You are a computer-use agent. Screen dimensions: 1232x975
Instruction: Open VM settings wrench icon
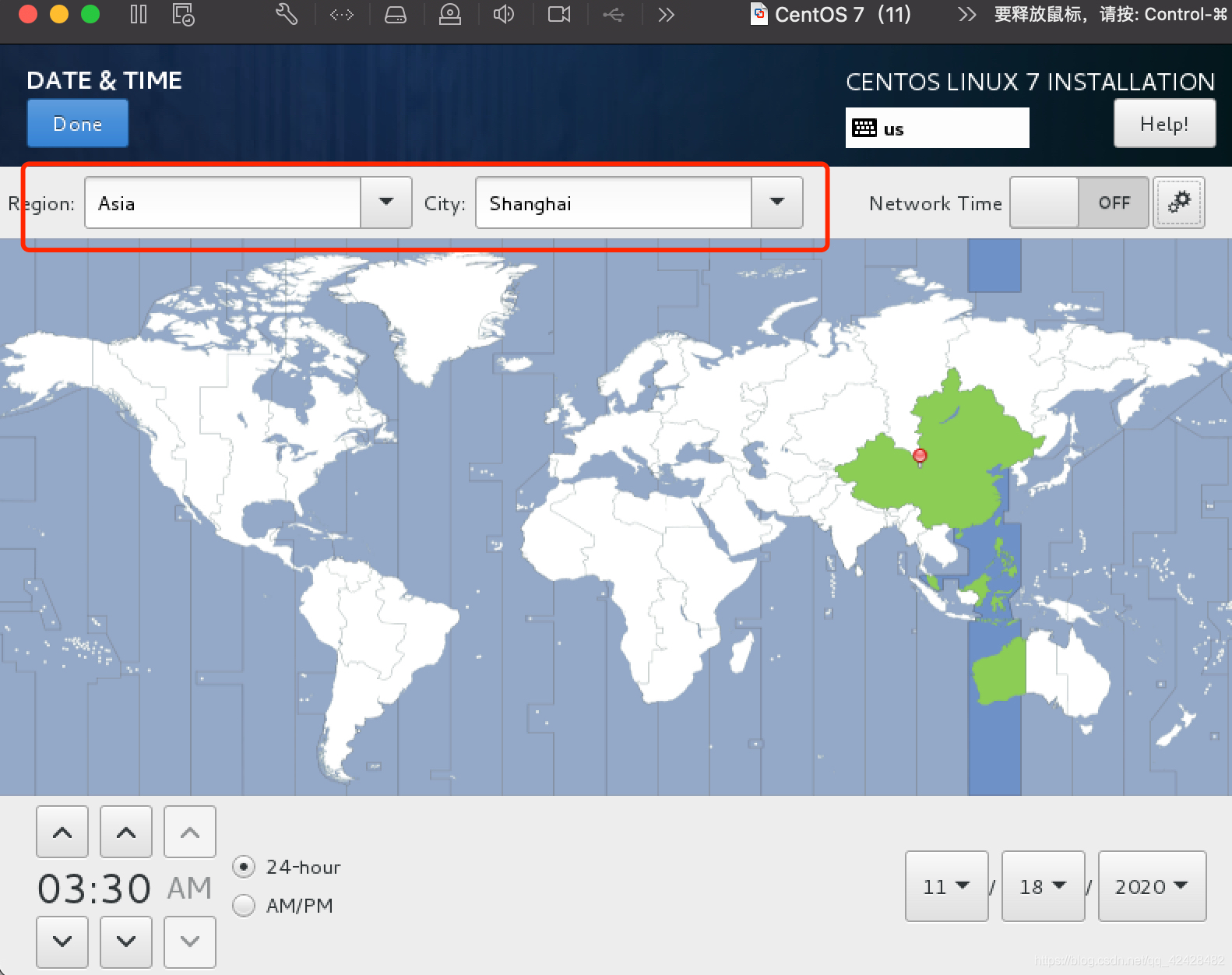pyautogui.click(x=287, y=15)
